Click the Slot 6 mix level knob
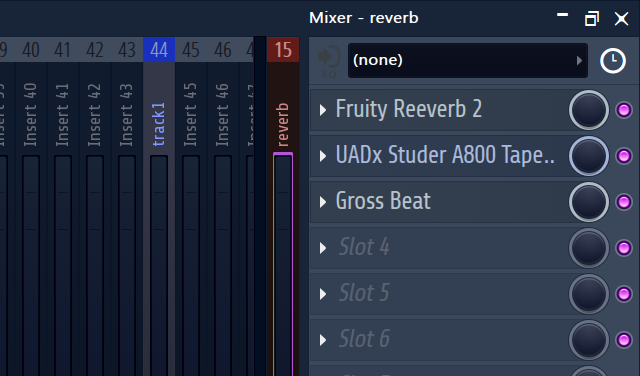Viewport: 640px width, 376px height. click(x=589, y=340)
